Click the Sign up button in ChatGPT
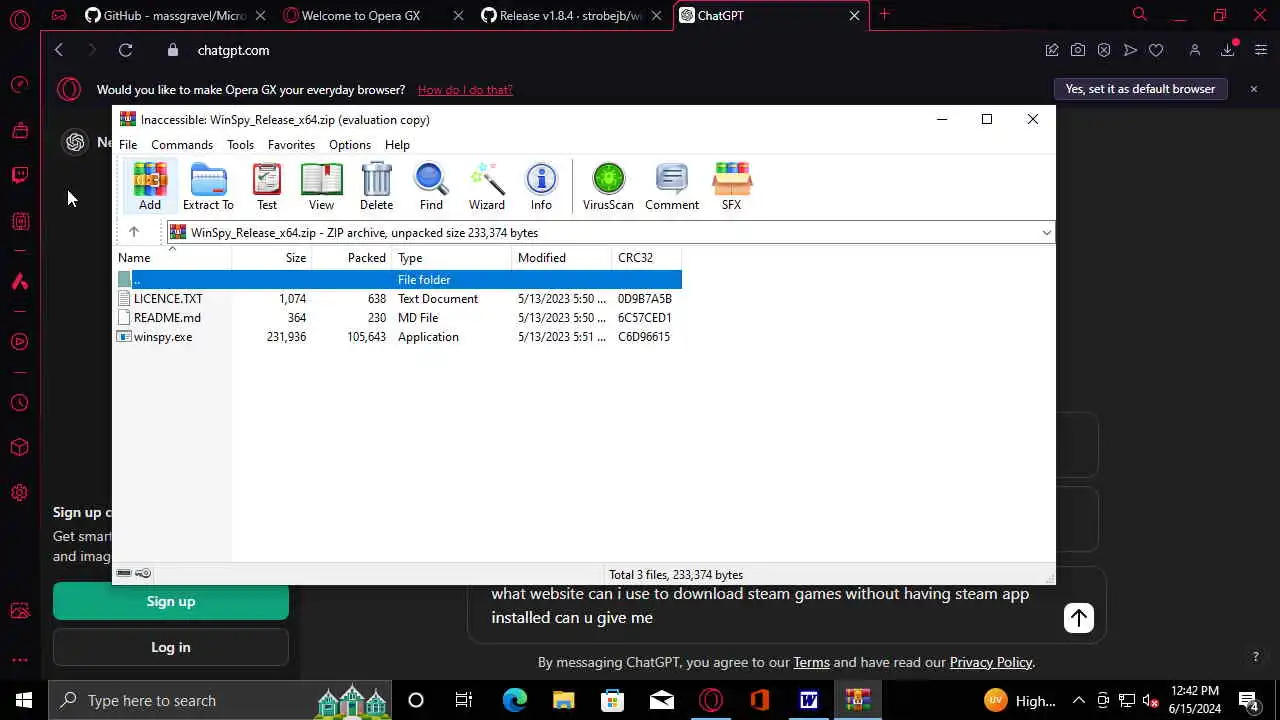 click(171, 601)
